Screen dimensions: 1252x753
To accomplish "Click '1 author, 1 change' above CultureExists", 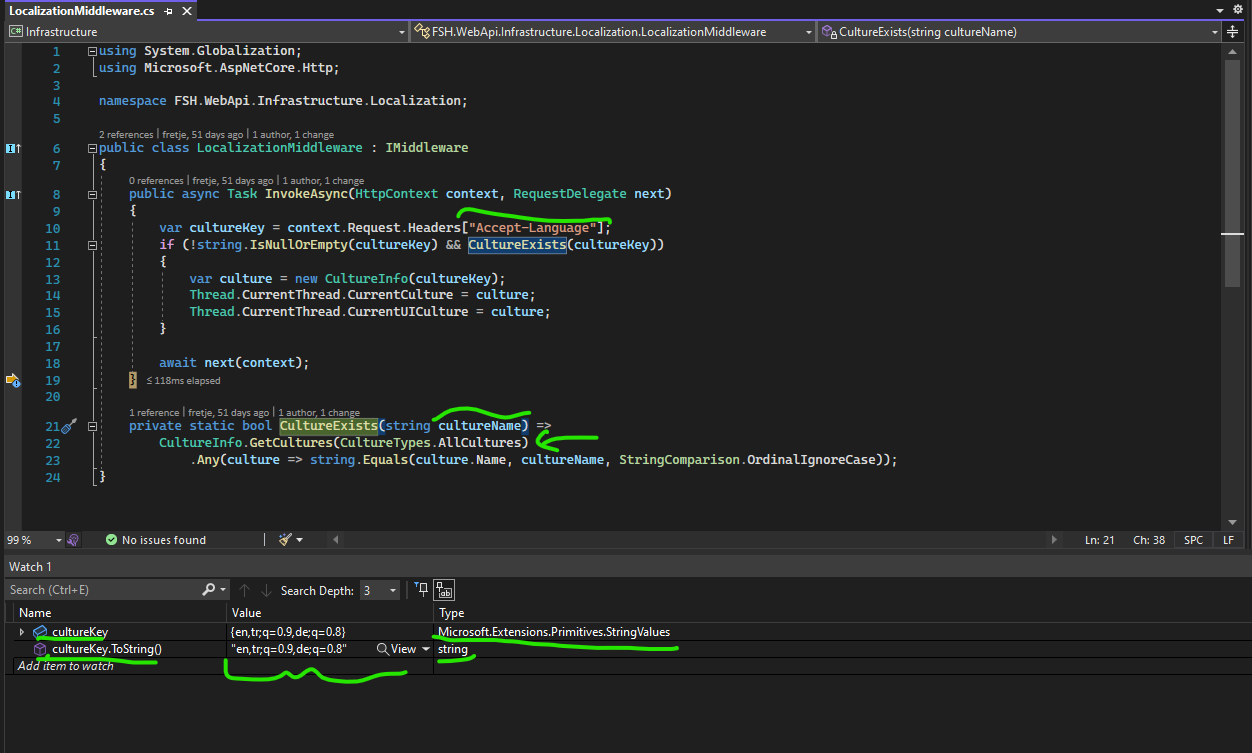I will coord(317,412).
